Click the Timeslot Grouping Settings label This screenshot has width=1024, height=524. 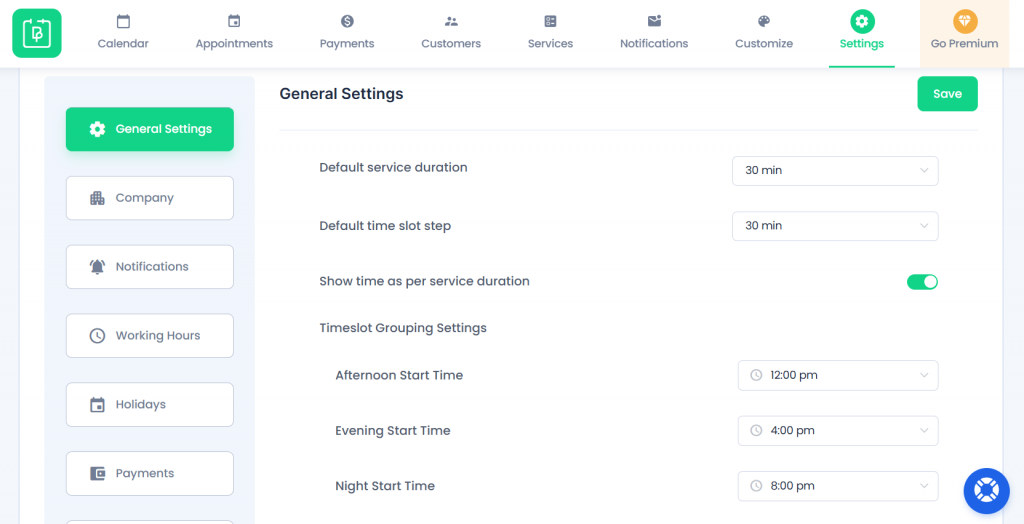coord(403,328)
